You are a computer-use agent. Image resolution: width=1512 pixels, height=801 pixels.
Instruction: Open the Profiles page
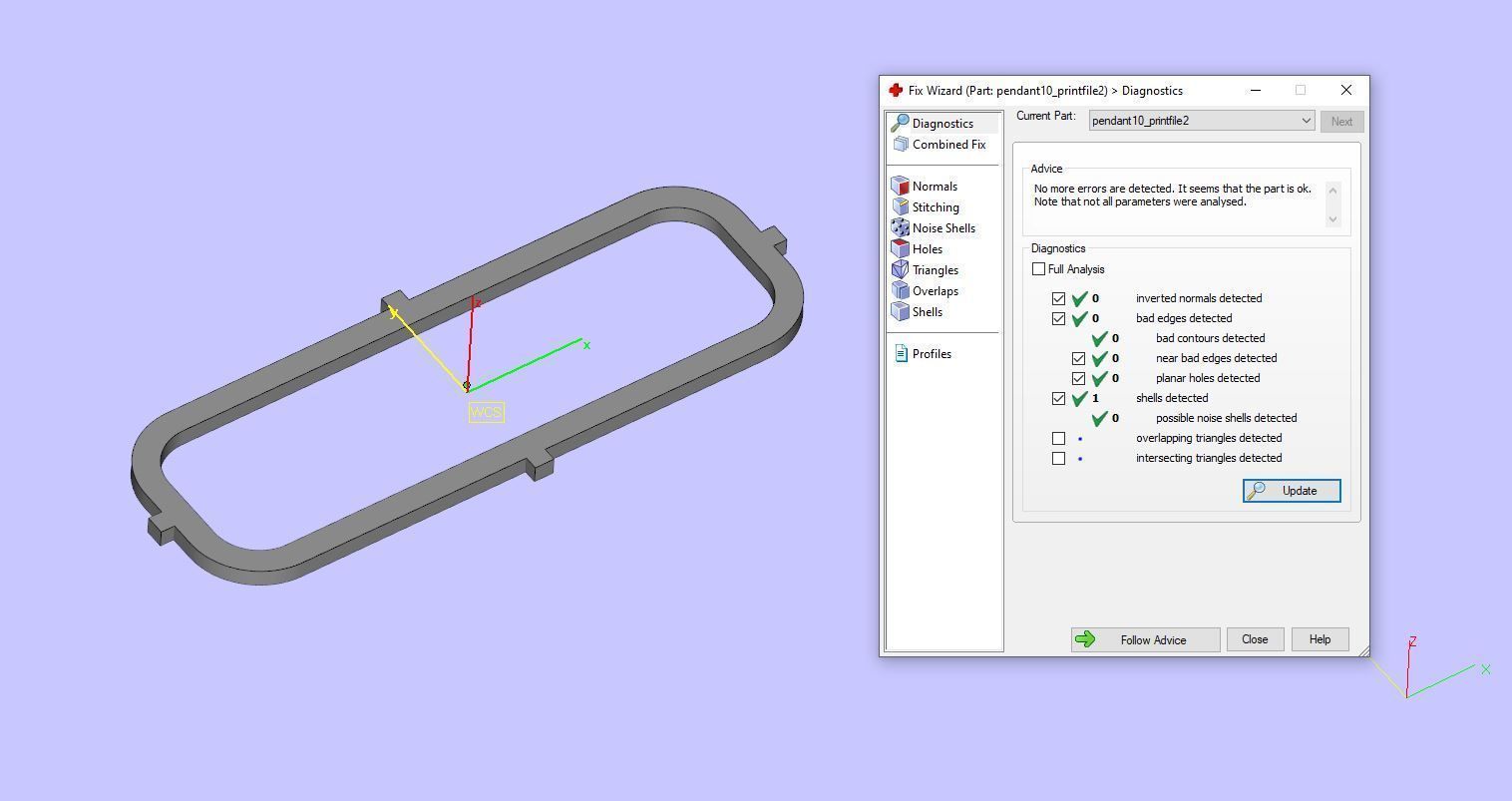(x=932, y=353)
